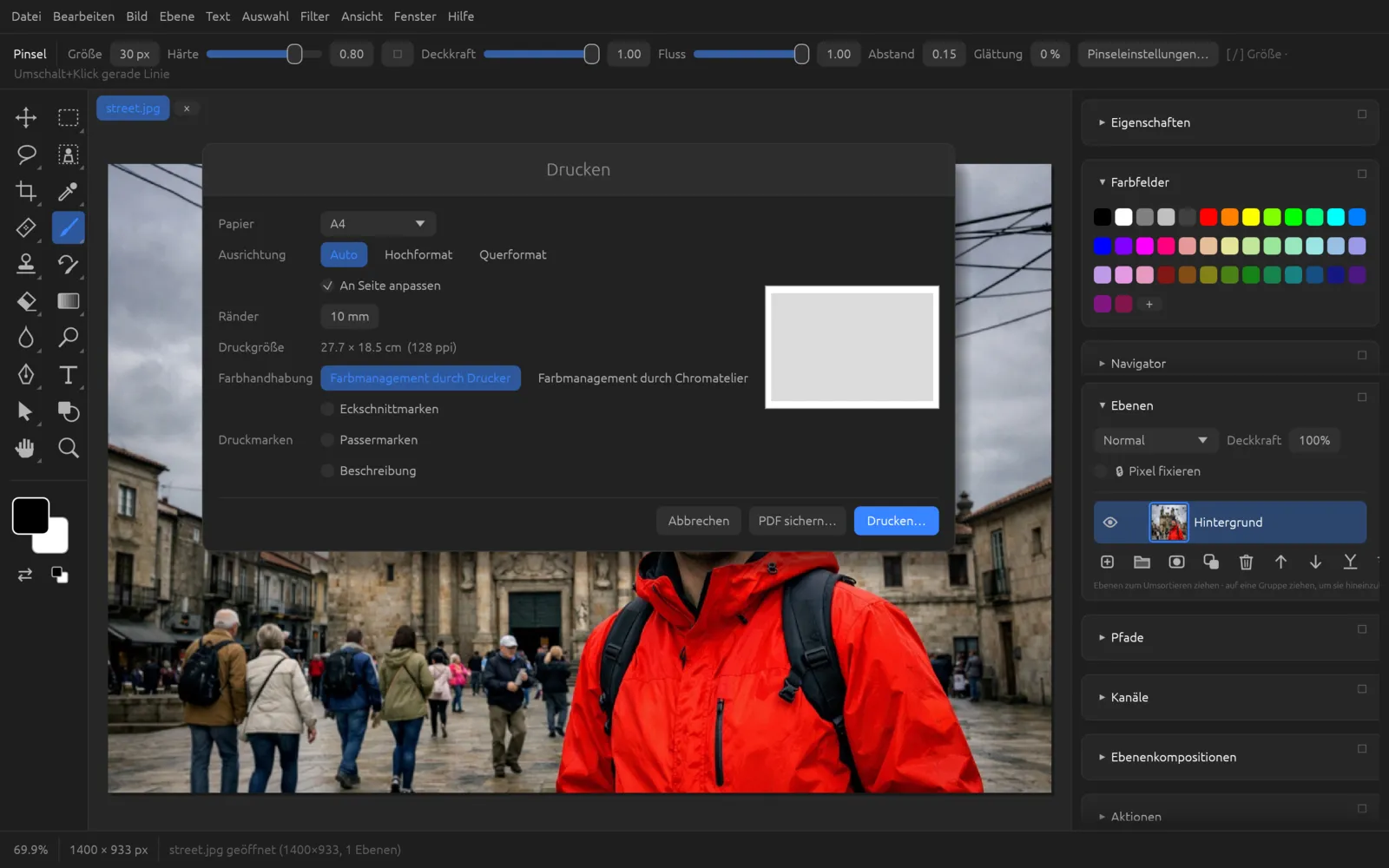The width and height of the screenshot is (1389, 868).
Task: Pick the red color swatch
Action: click(1208, 217)
